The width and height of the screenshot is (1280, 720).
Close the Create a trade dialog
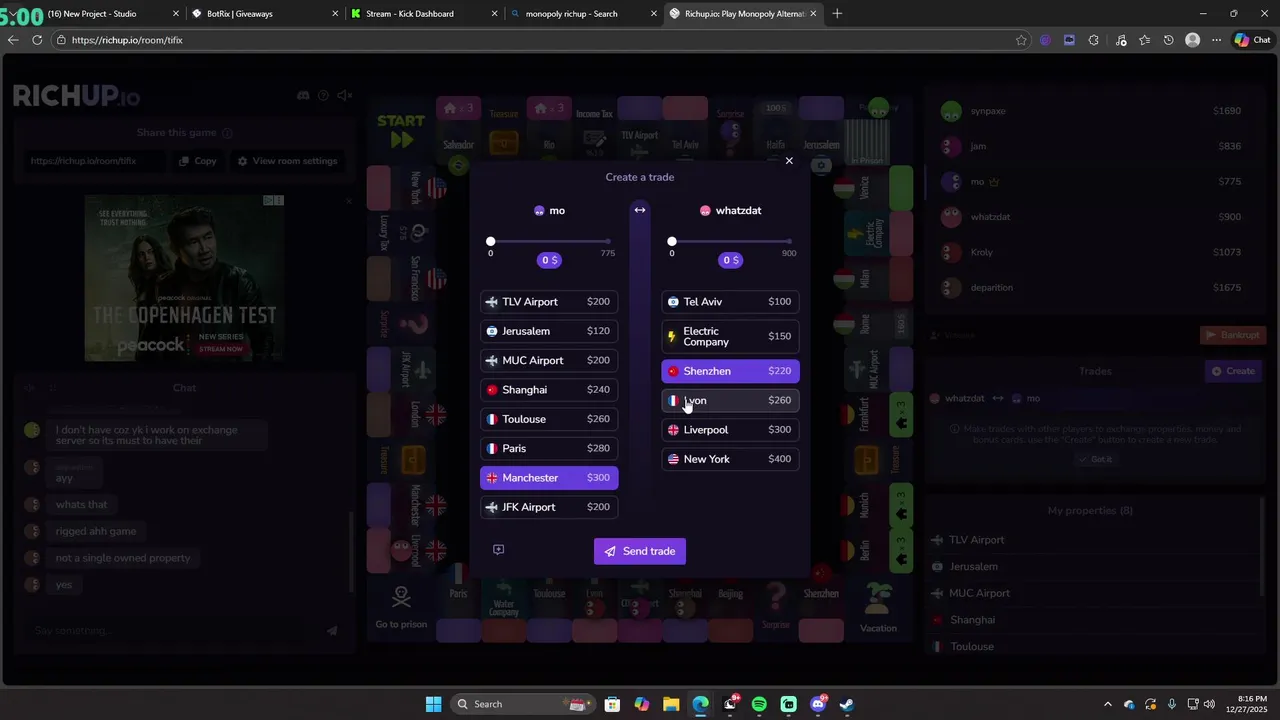coord(789,161)
